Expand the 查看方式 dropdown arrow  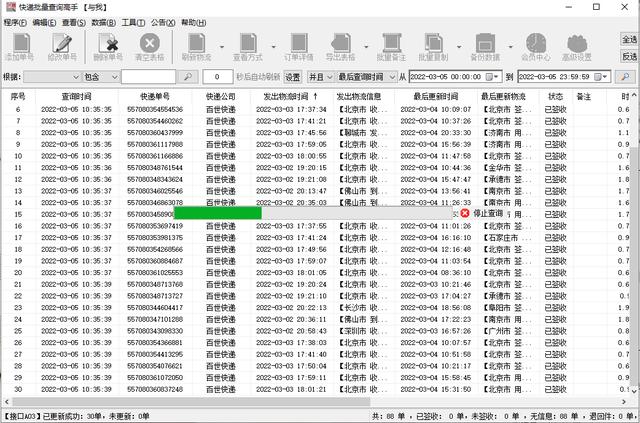coord(273,47)
